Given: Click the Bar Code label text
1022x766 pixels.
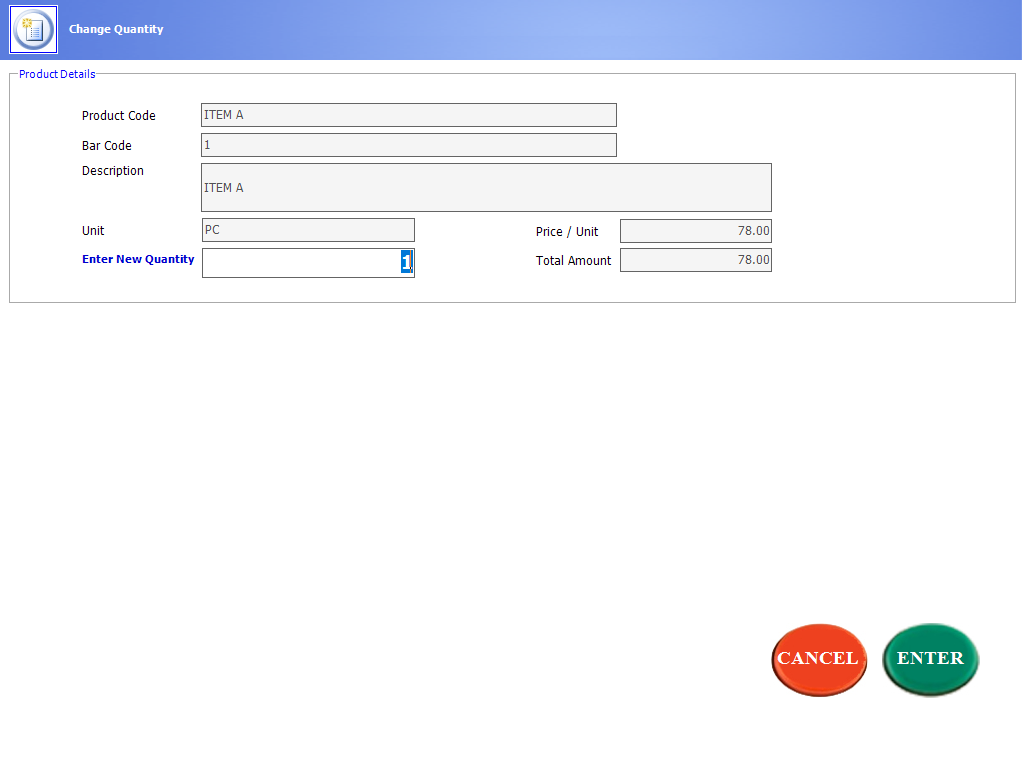Looking at the screenshot, I should pos(106,145).
